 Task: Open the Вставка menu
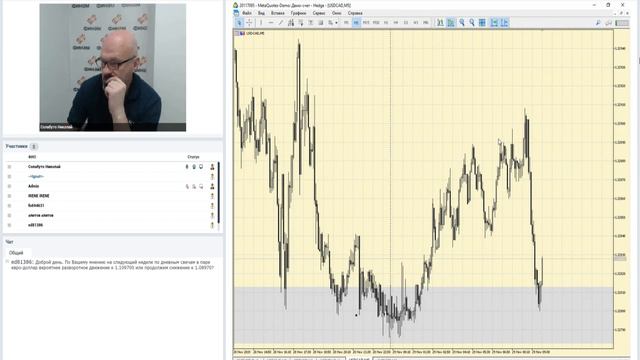(278, 13)
